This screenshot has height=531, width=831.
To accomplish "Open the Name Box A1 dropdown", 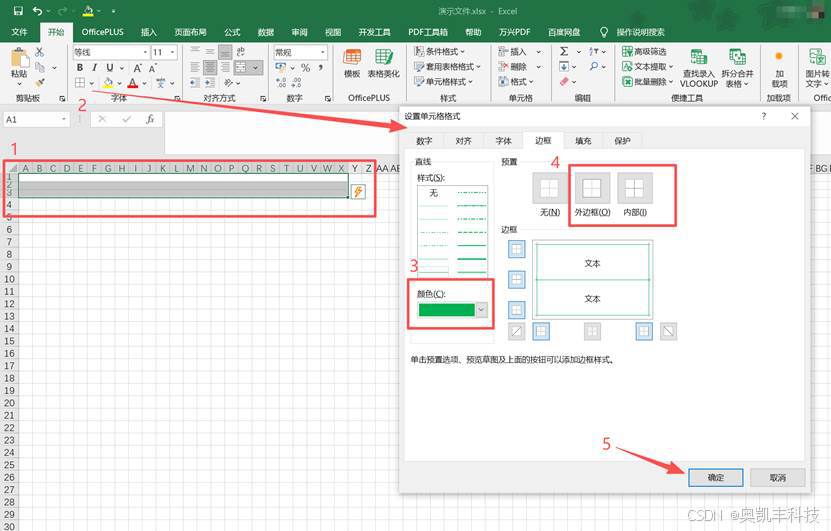I will [x=64, y=119].
